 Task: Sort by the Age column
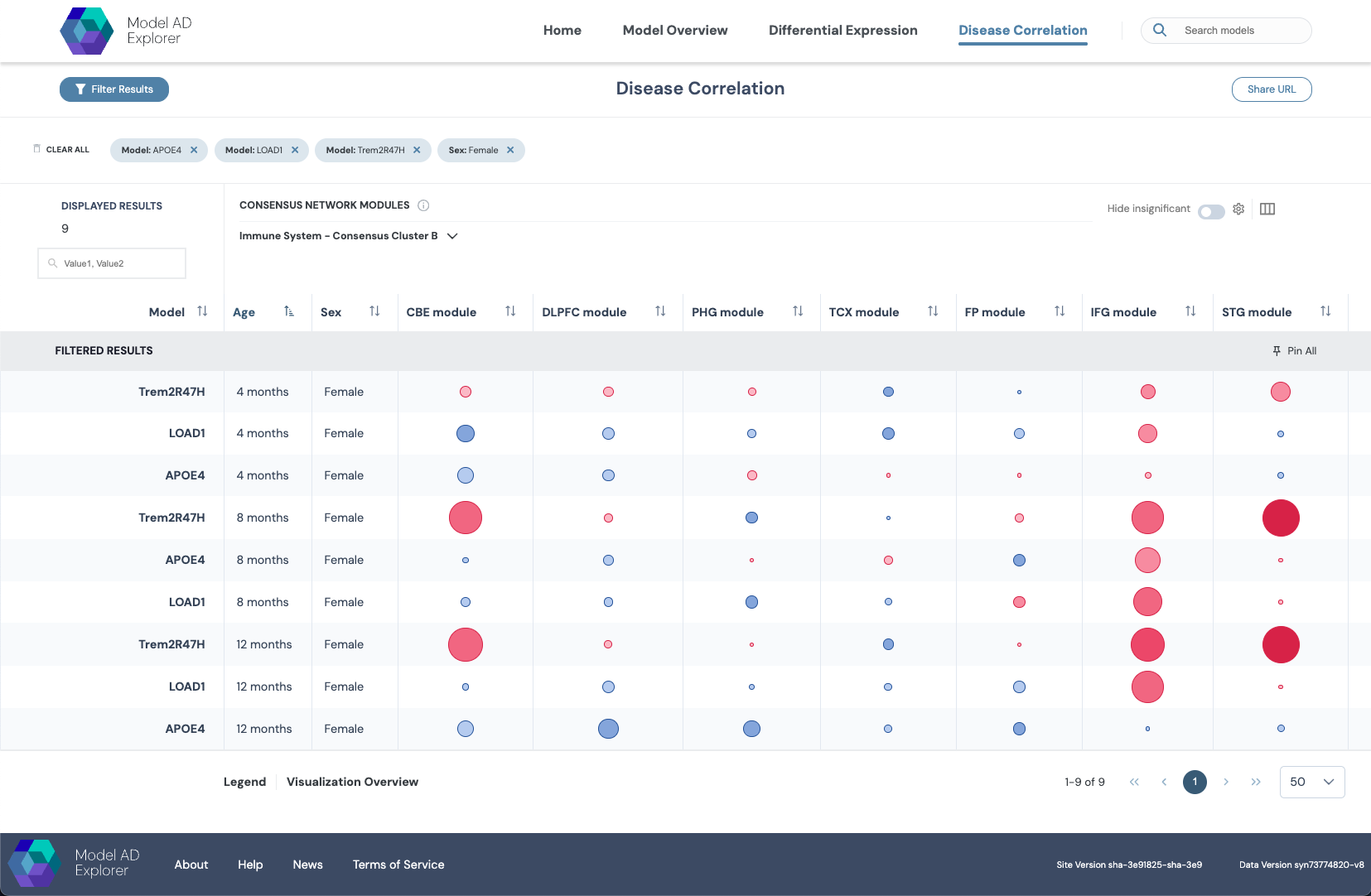(289, 311)
